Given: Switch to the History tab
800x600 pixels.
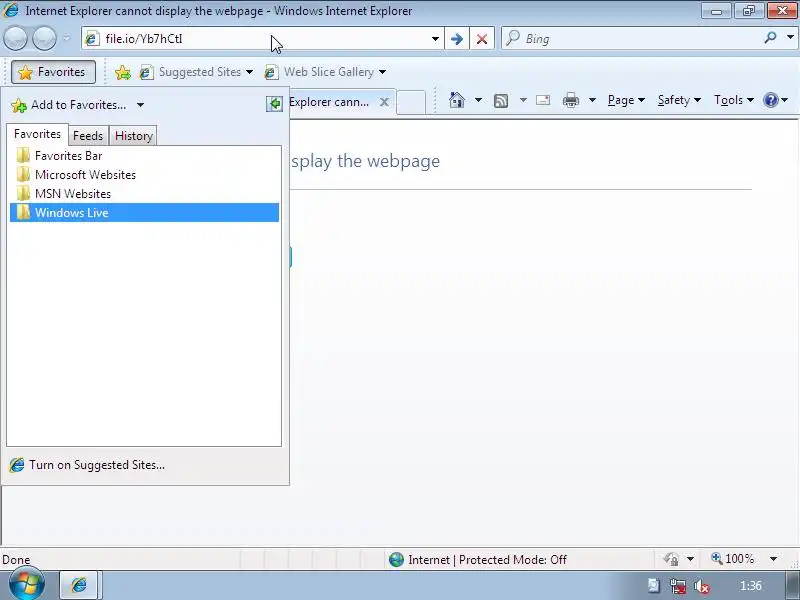Looking at the screenshot, I should tap(134, 136).
